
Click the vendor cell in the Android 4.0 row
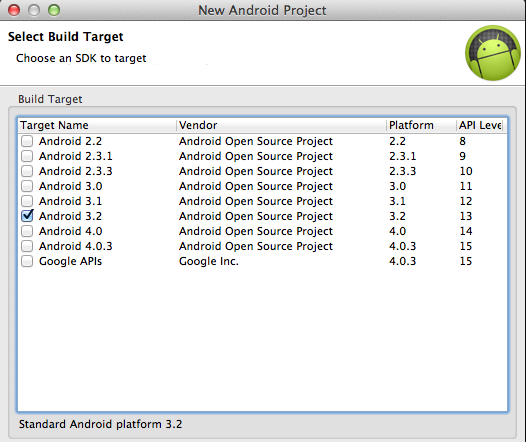coord(256,231)
